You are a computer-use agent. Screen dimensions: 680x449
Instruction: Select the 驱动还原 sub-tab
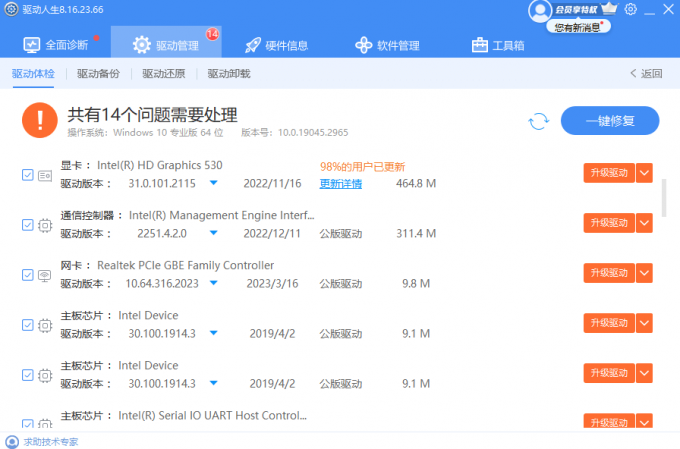(164, 74)
